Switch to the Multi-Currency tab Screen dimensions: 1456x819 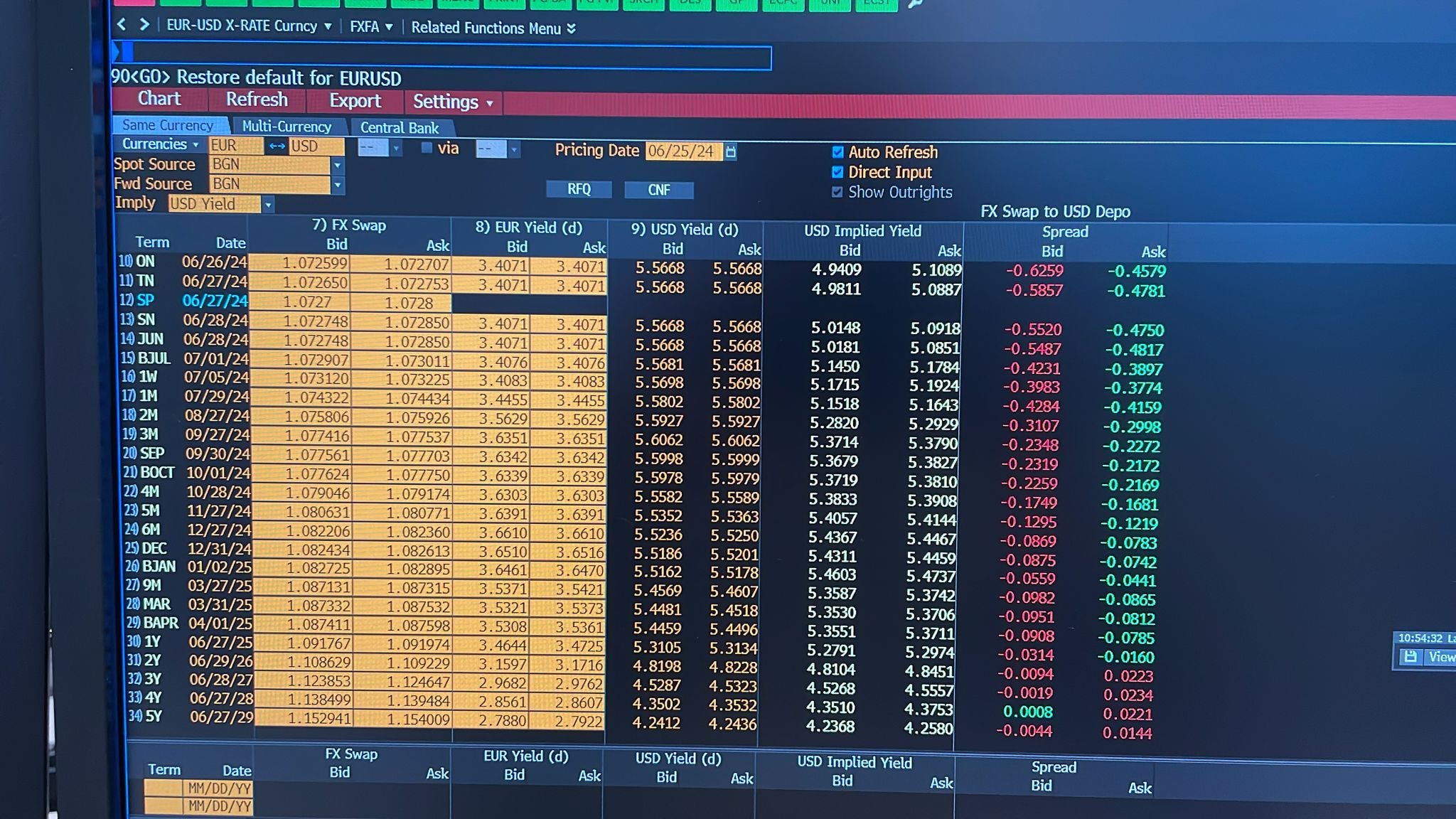coord(287,127)
